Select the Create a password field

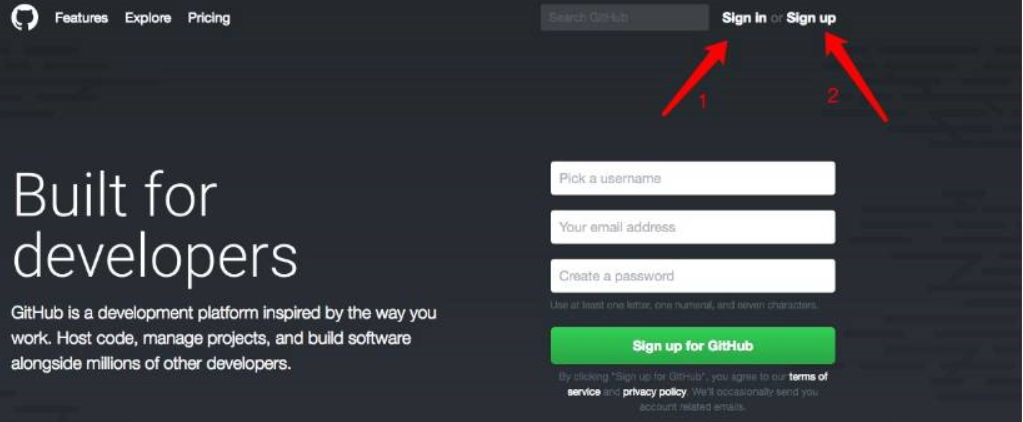(x=692, y=276)
